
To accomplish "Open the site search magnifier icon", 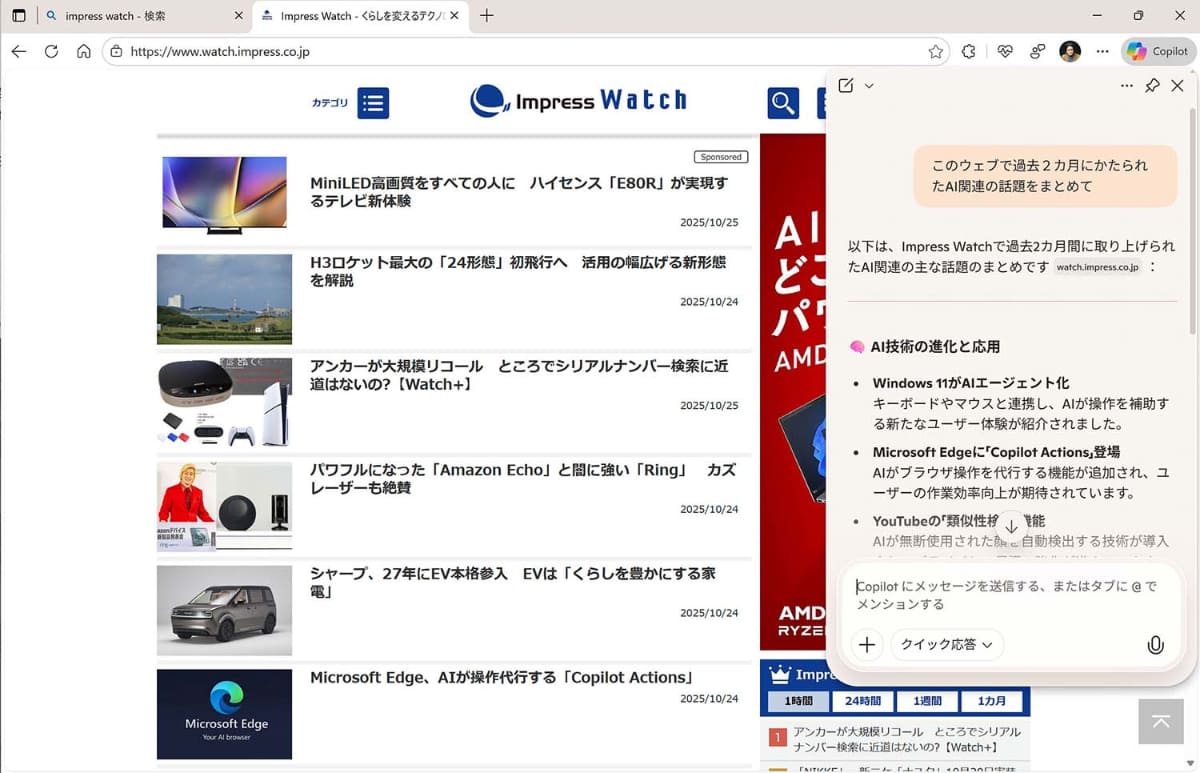I will pos(783,103).
